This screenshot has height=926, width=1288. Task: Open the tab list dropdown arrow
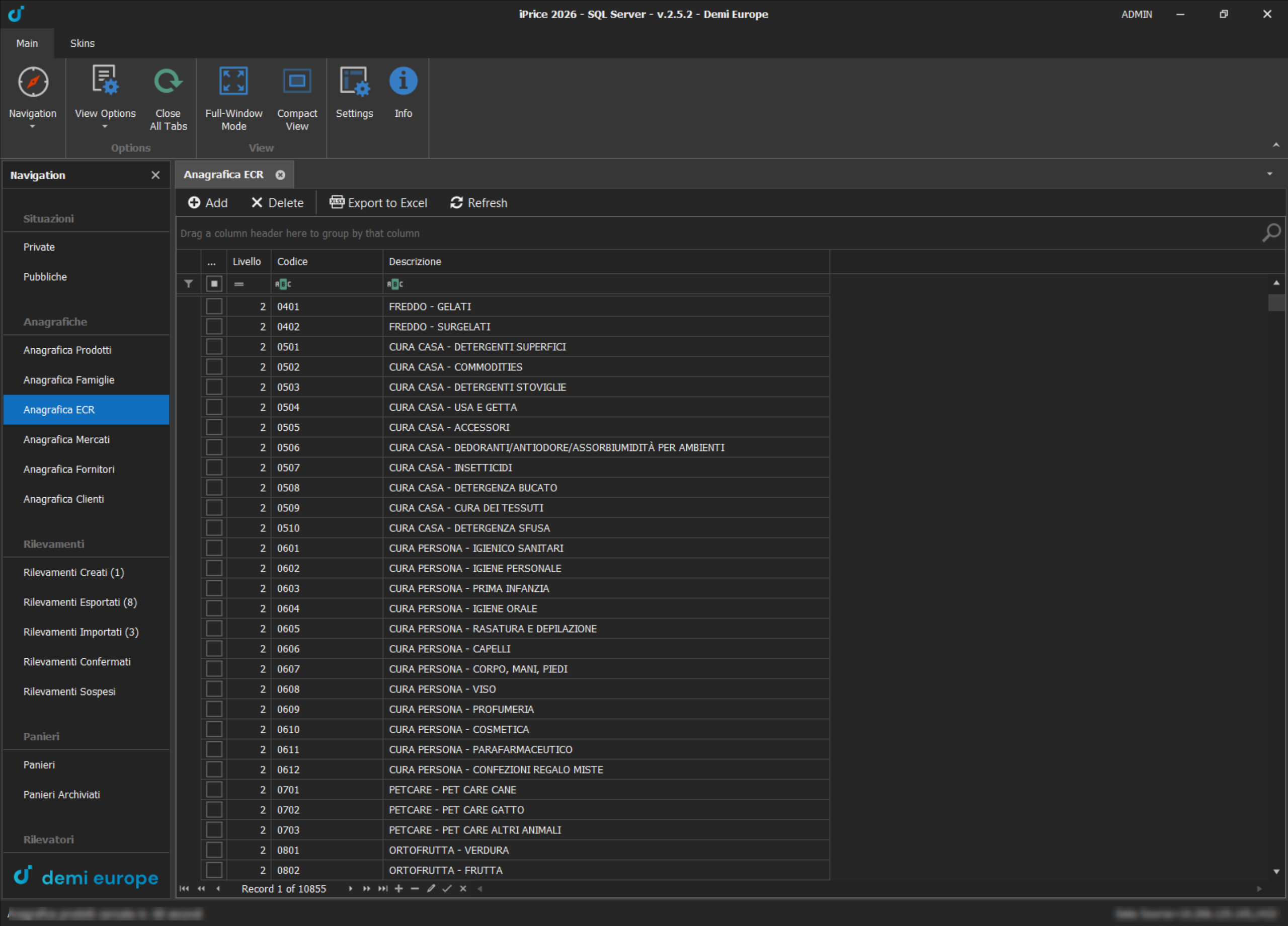click(x=1270, y=174)
